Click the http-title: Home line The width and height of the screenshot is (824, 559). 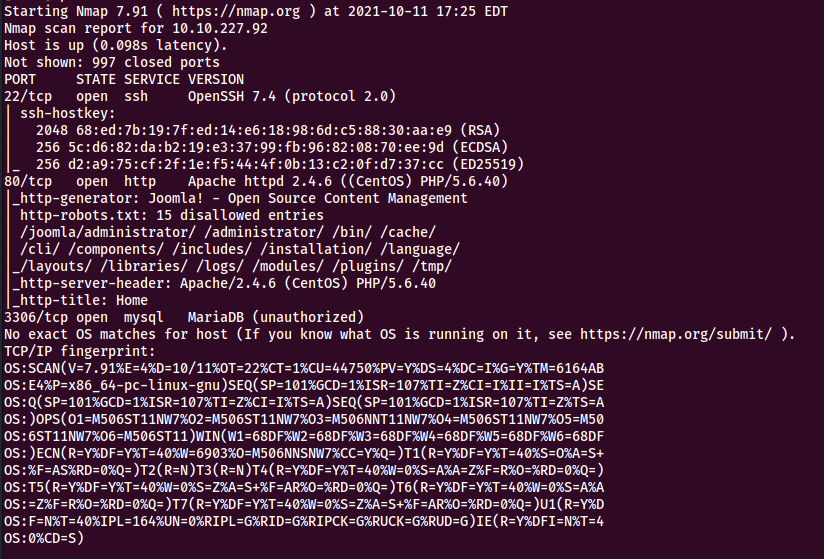click(80, 301)
